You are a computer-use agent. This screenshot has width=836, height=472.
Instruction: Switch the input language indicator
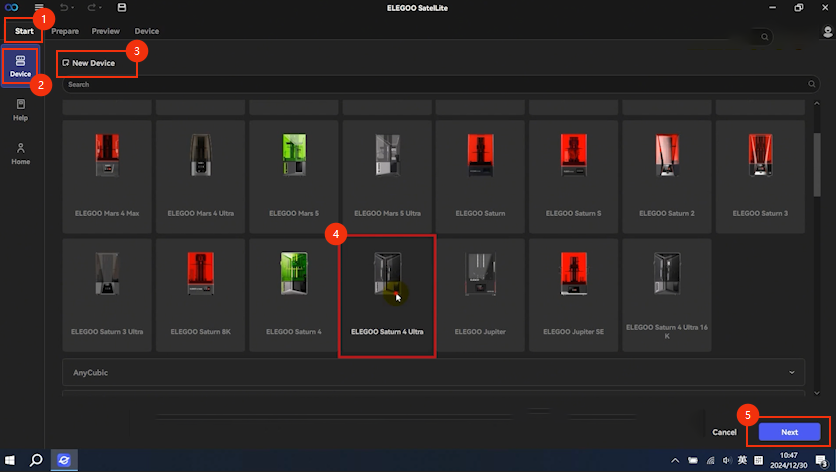coord(742,460)
